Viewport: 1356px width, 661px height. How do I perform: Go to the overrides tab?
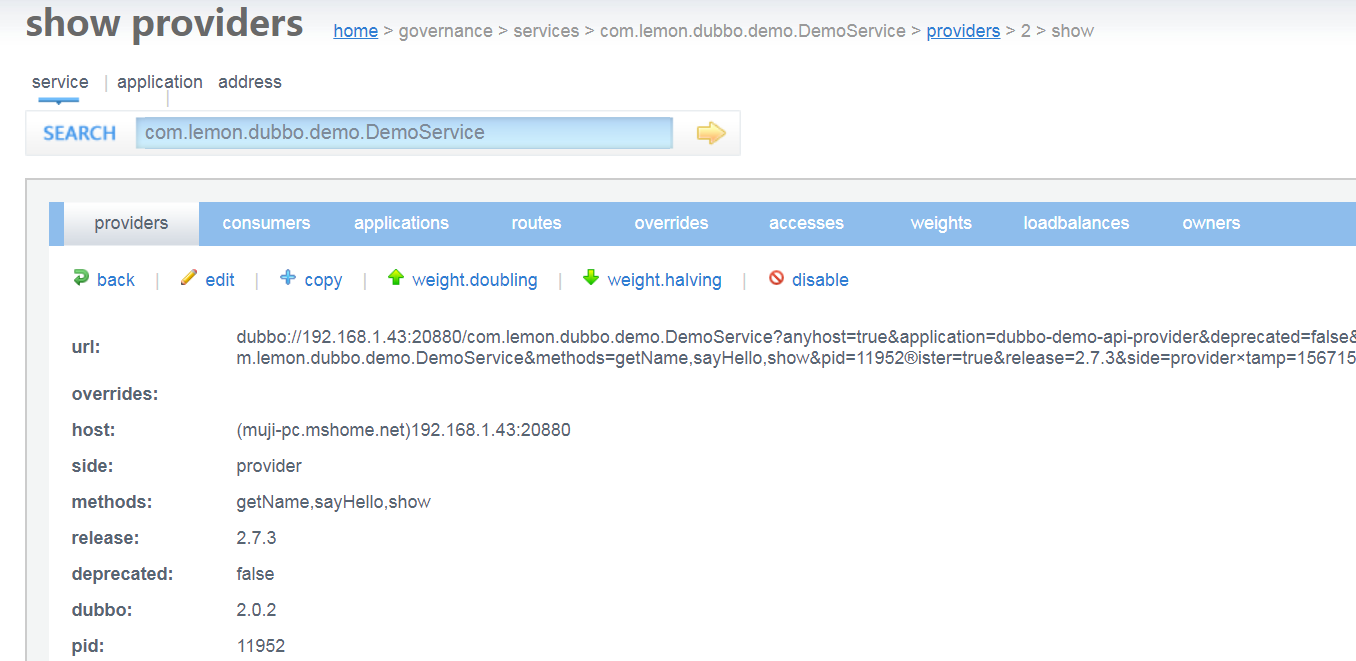click(671, 223)
